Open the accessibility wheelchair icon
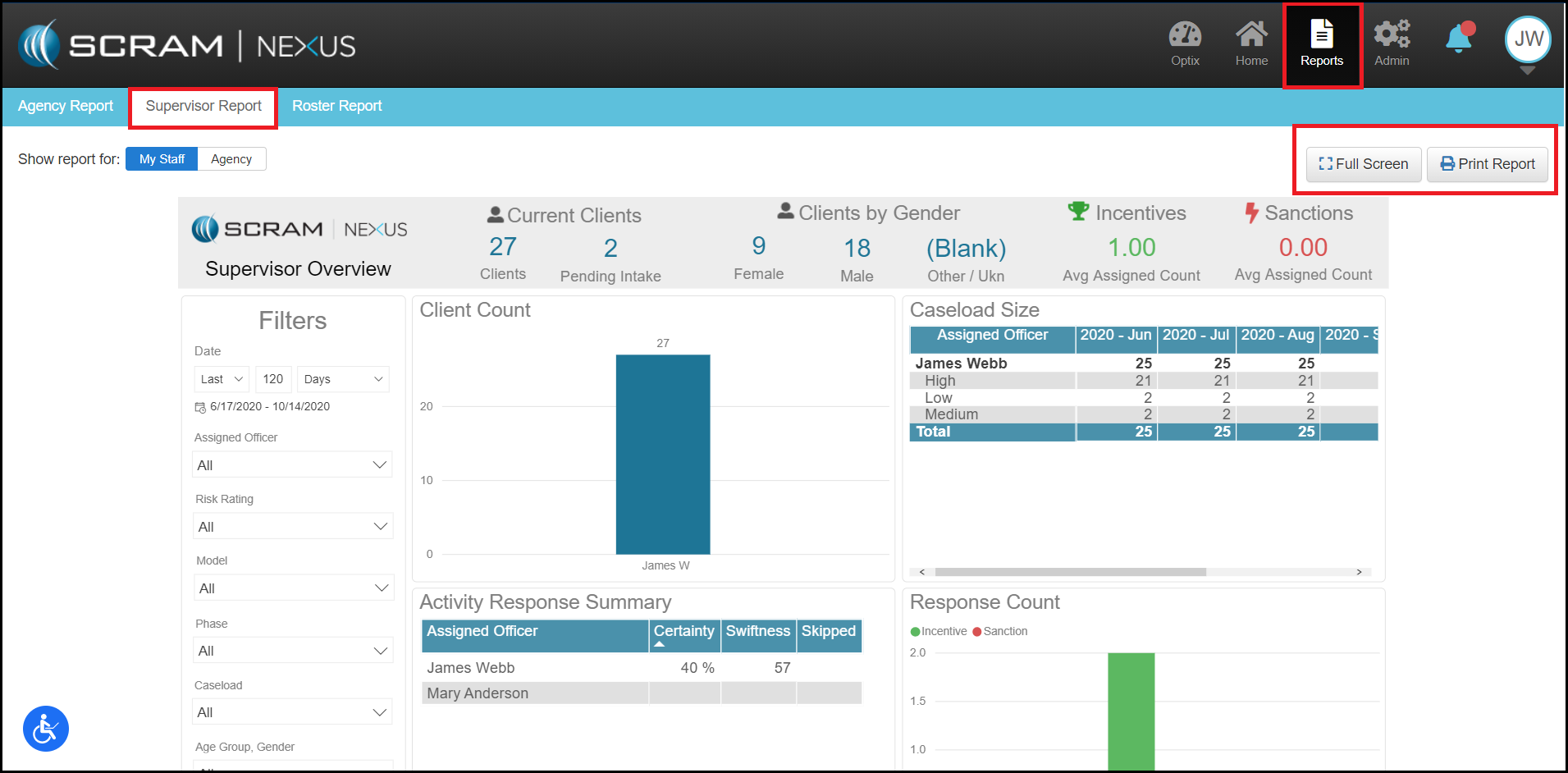 coord(46,729)
